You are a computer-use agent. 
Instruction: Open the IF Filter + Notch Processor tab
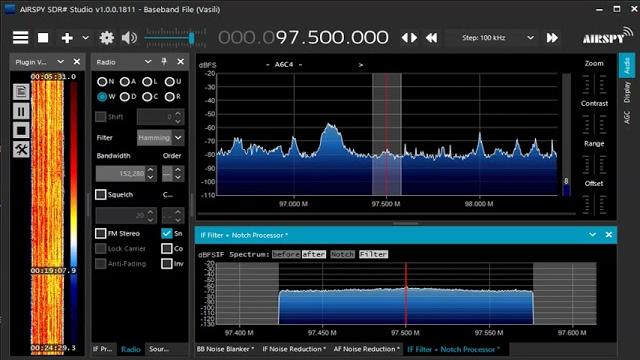pos(453,349)
